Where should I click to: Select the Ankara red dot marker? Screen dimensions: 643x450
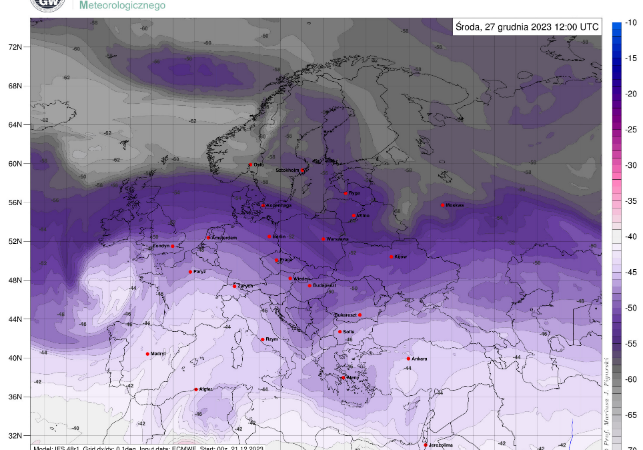pyautogui.click(x=408, y=359)
